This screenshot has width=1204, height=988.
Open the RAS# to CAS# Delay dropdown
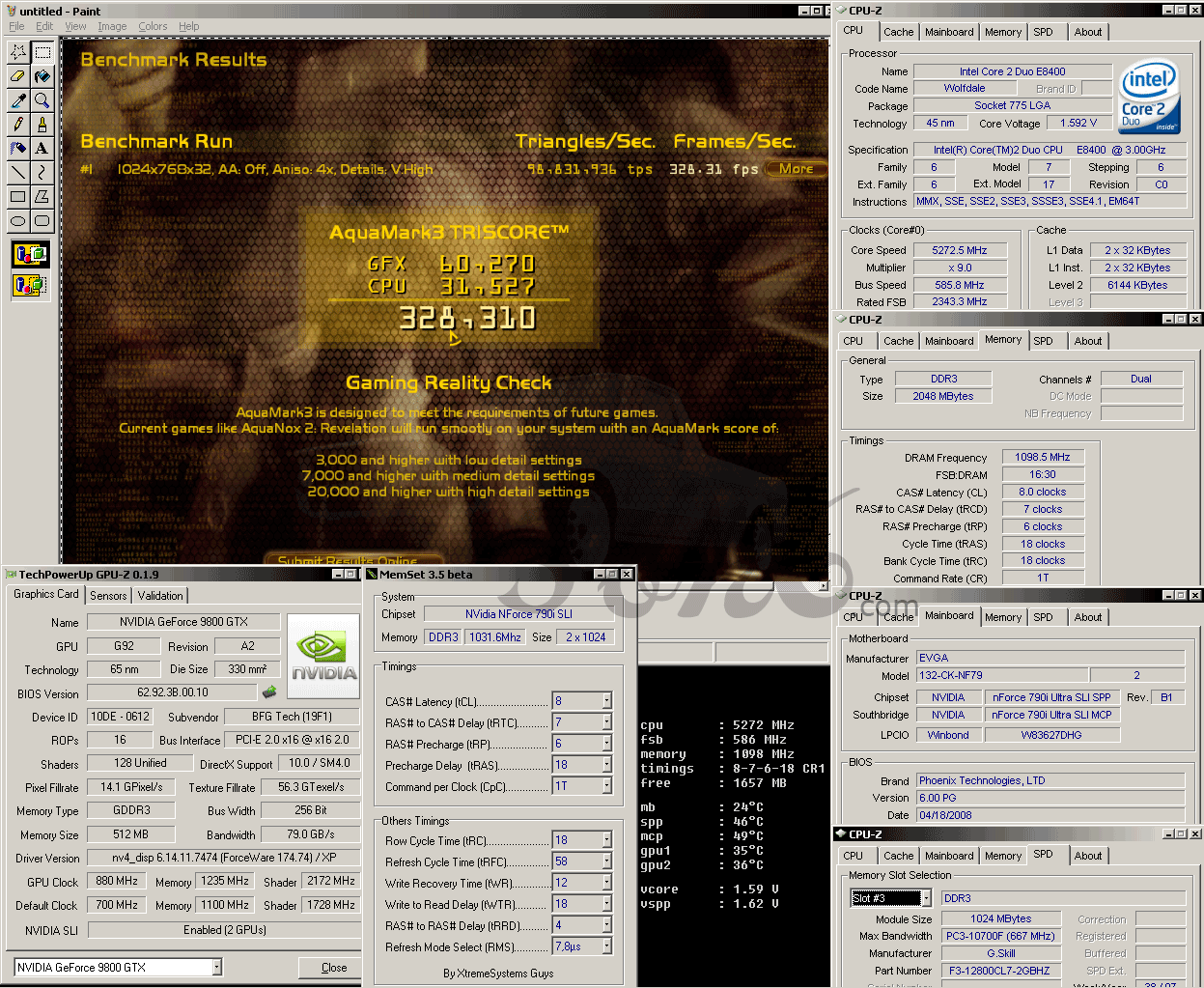coord(606,722)
